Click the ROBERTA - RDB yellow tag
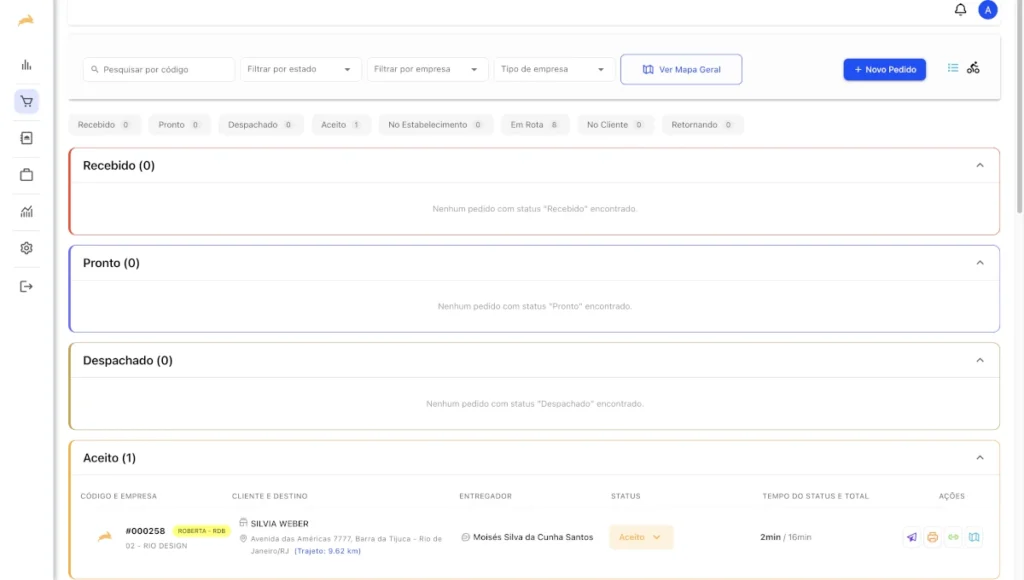 (x=202, y=531)
